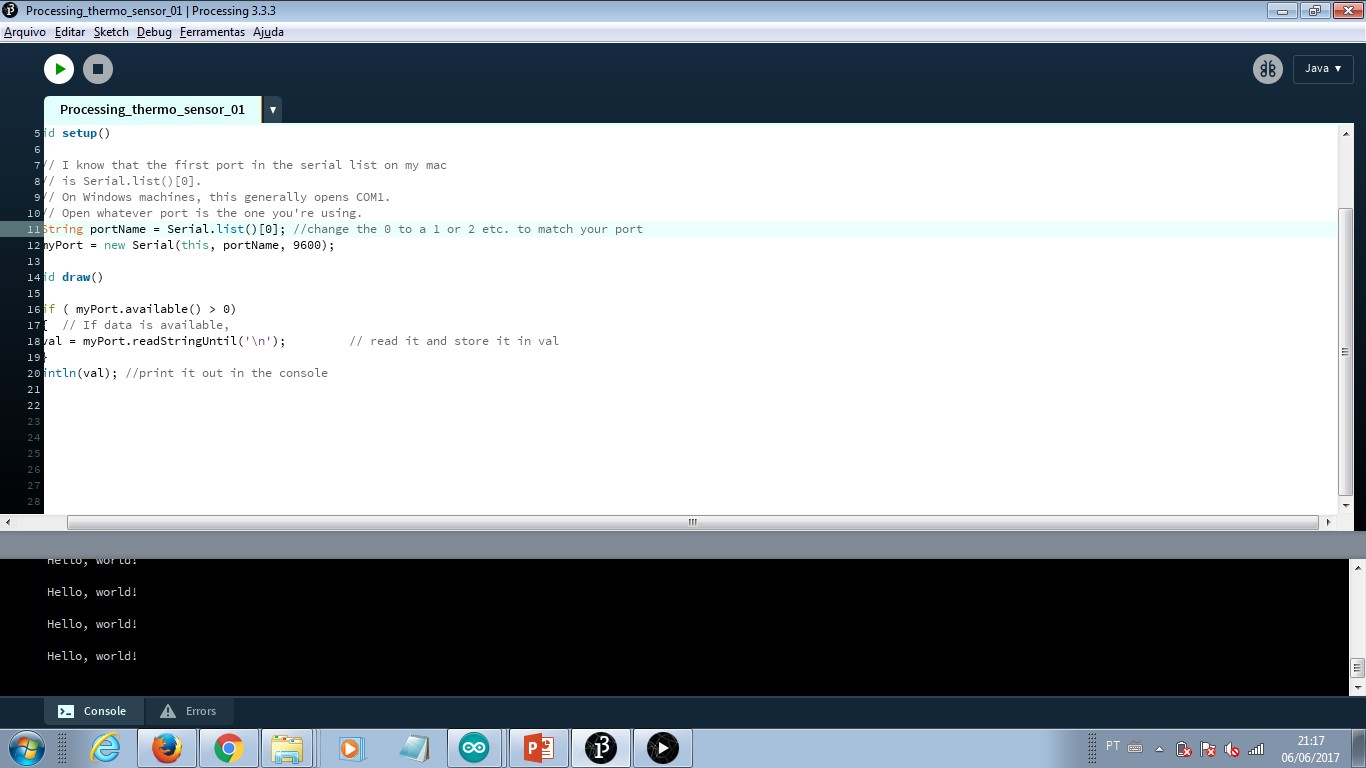
Task: Switch to PowerPoint in the taskbar
Action: (x=538, y=748)
